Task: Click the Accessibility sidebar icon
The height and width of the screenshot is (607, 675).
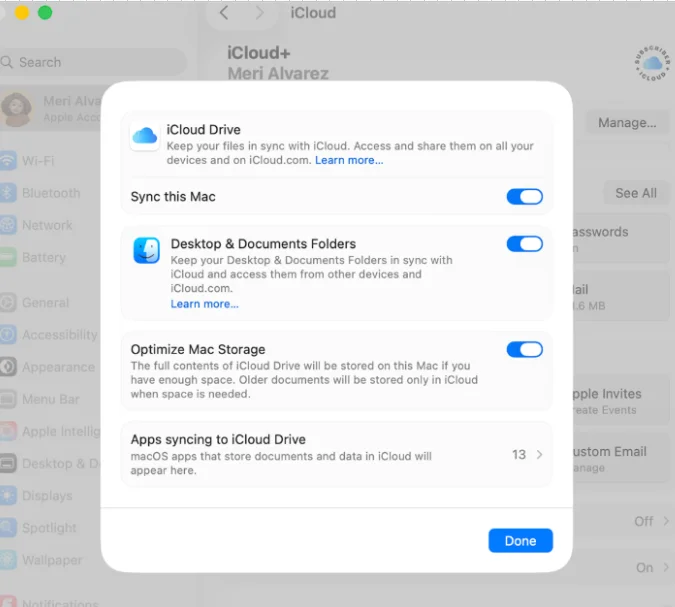Action: [8, 335]
